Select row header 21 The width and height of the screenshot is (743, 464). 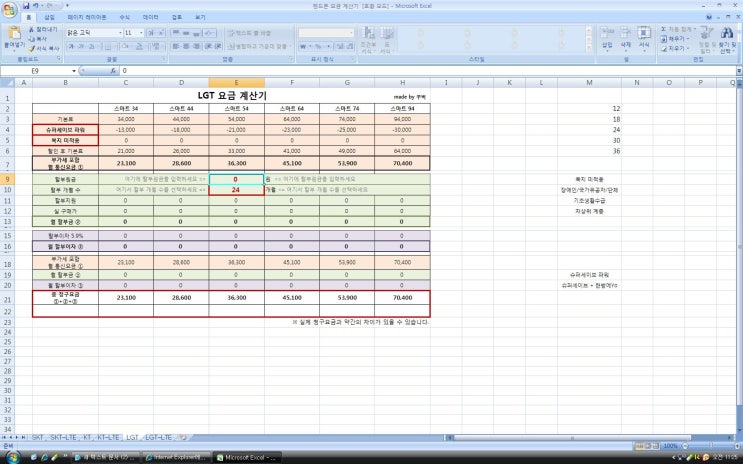tap(7, 300)
